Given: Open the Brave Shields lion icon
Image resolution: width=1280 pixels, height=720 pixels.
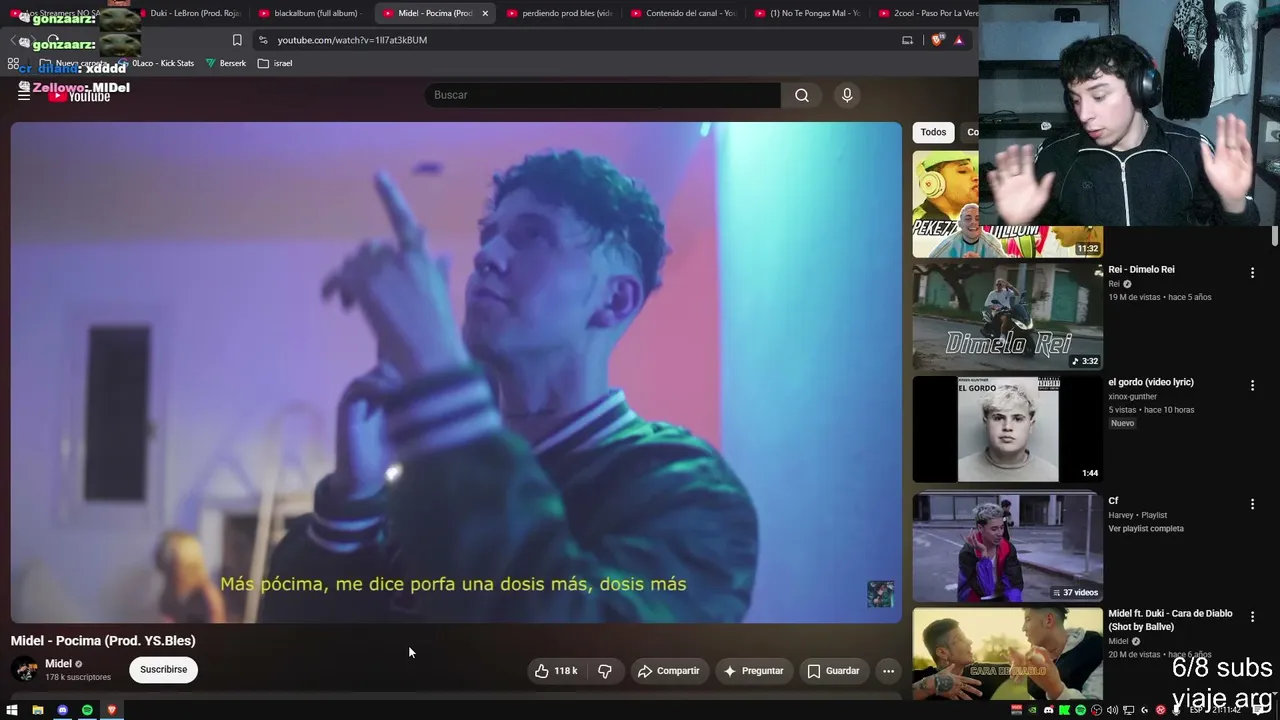Looking at the screenshot, I should [937, 40].
